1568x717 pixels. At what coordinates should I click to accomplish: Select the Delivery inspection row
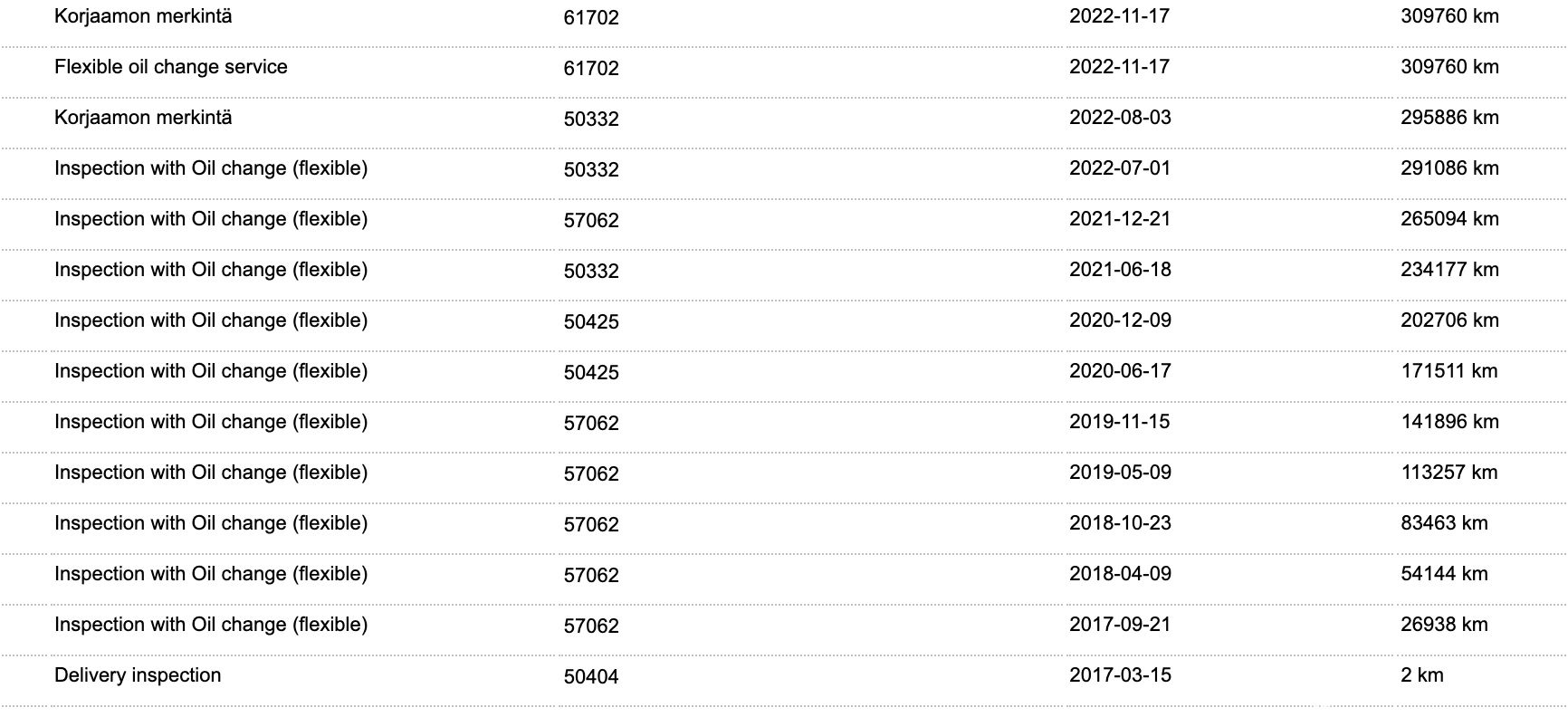[x=784, y=675]
